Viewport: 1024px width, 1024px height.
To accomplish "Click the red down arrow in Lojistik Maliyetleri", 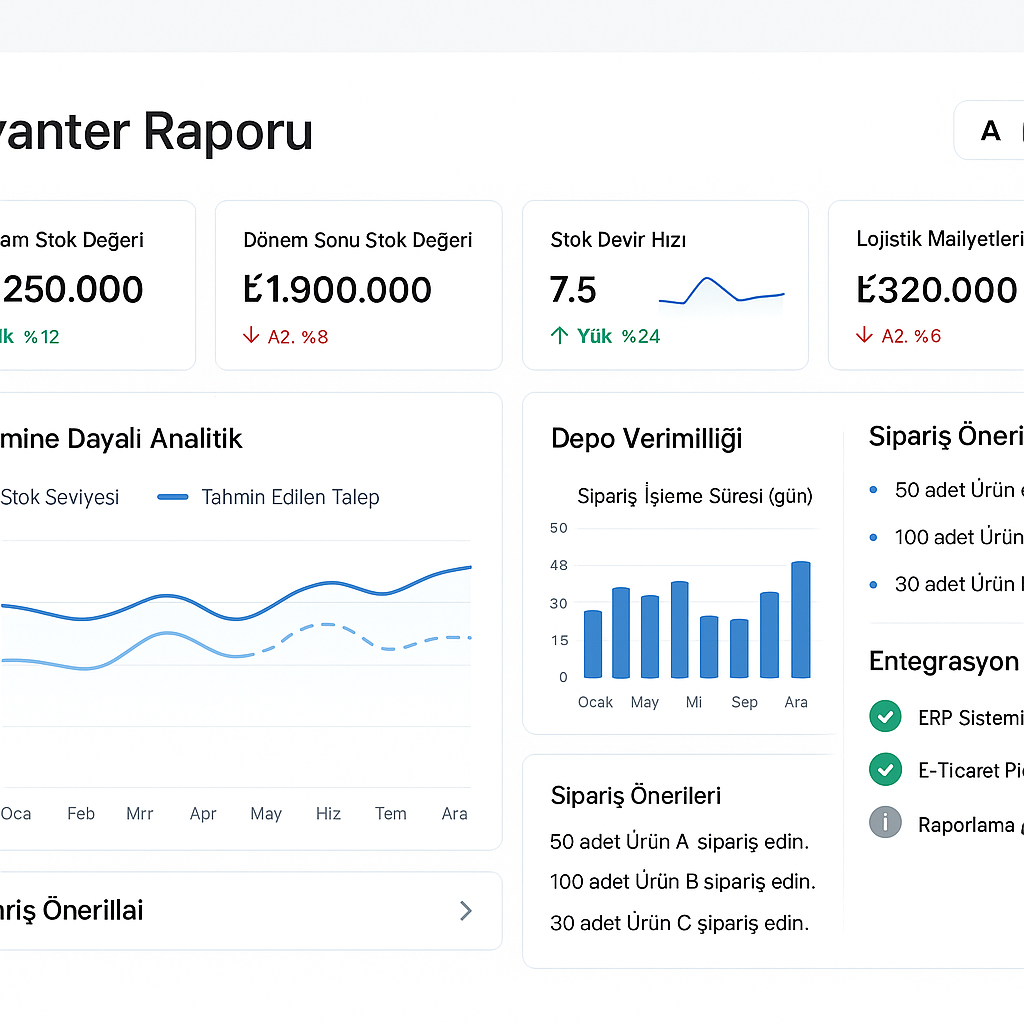I will (865, 336).
